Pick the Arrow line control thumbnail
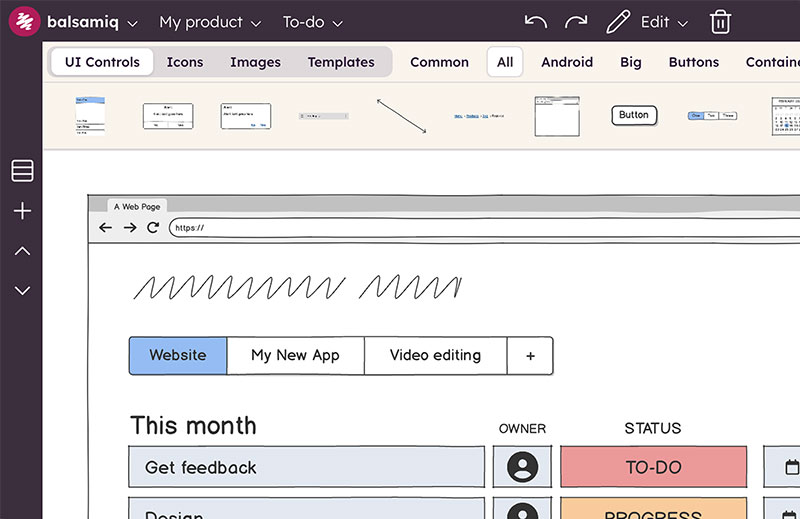Image resolution: width=800 pixels, height=519 pixels. tap(402, 116)
